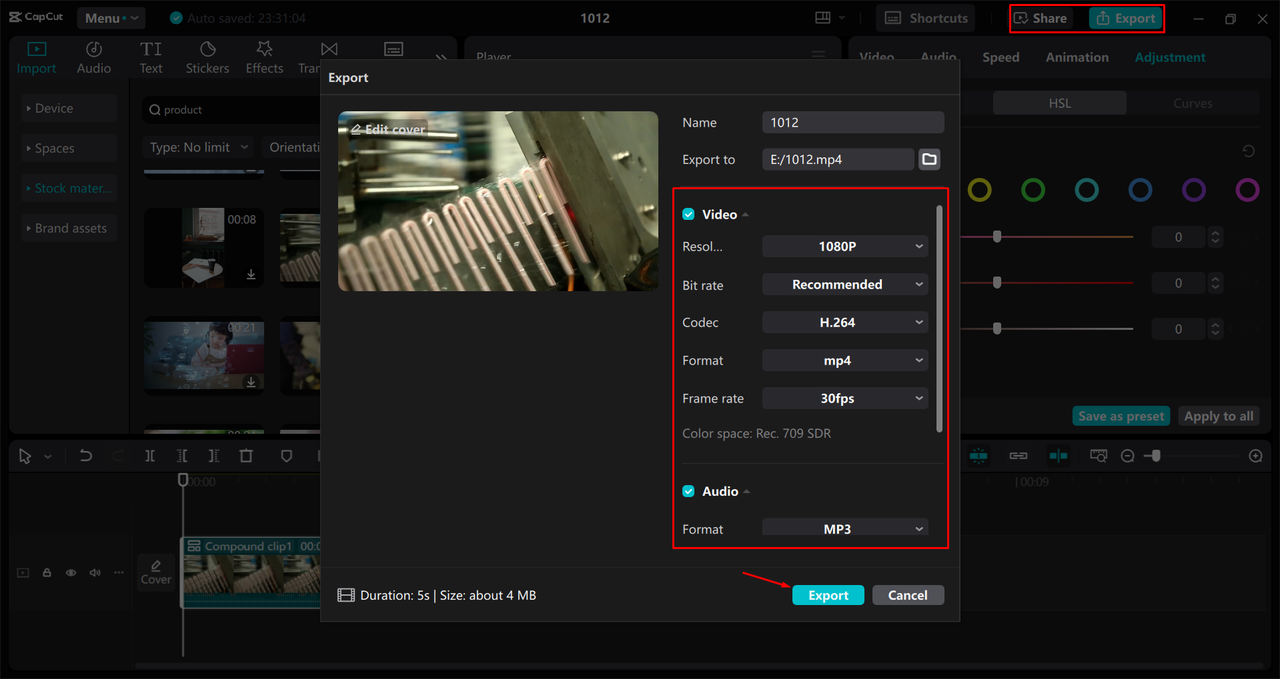Screen dimensions: 1280x679
Task: Select the Curves sub-tab
Action: point(1193,103)
